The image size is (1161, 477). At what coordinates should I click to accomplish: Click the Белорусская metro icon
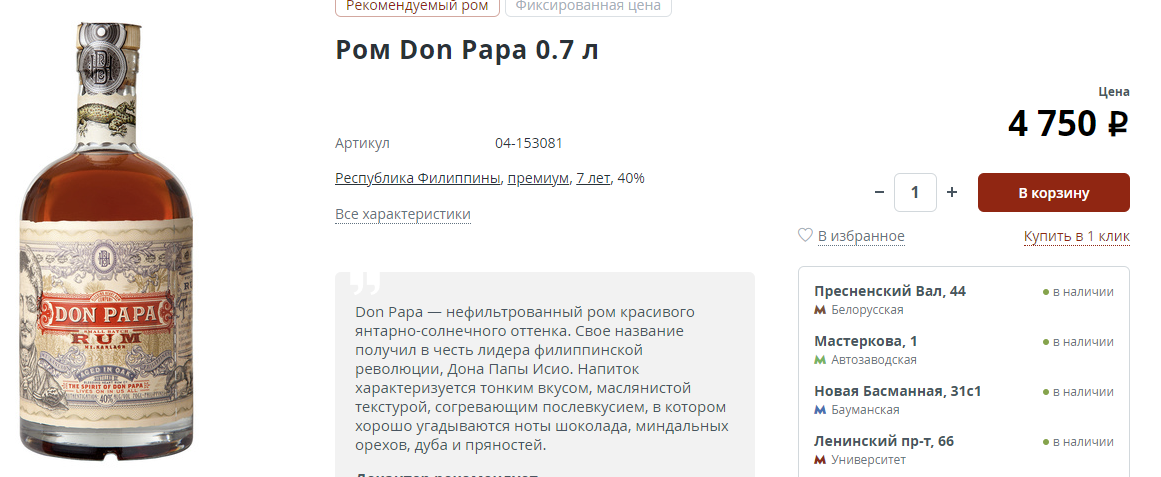pyautogui.click(x=820, y=310)
